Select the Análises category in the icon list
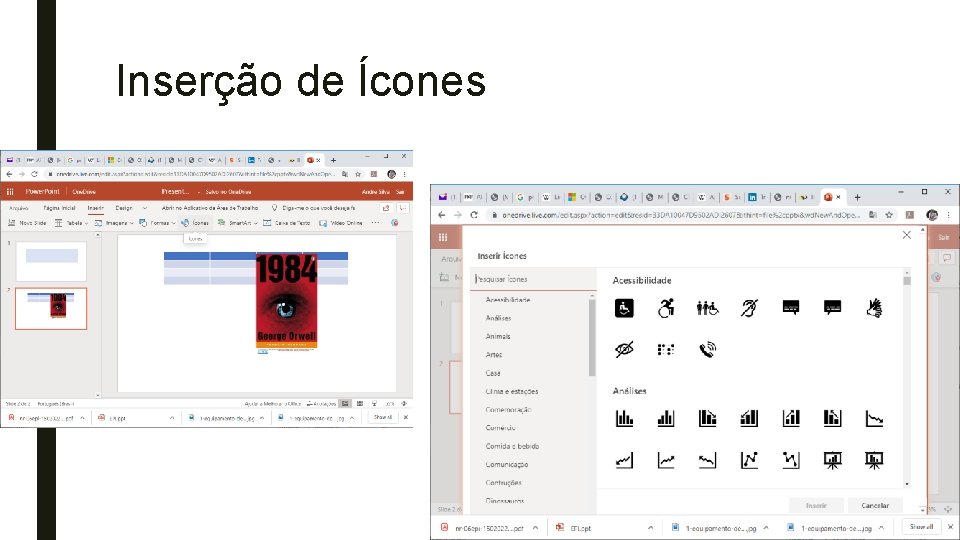The width and height of the screenshot is (960, 540). [x=498, y=318]
